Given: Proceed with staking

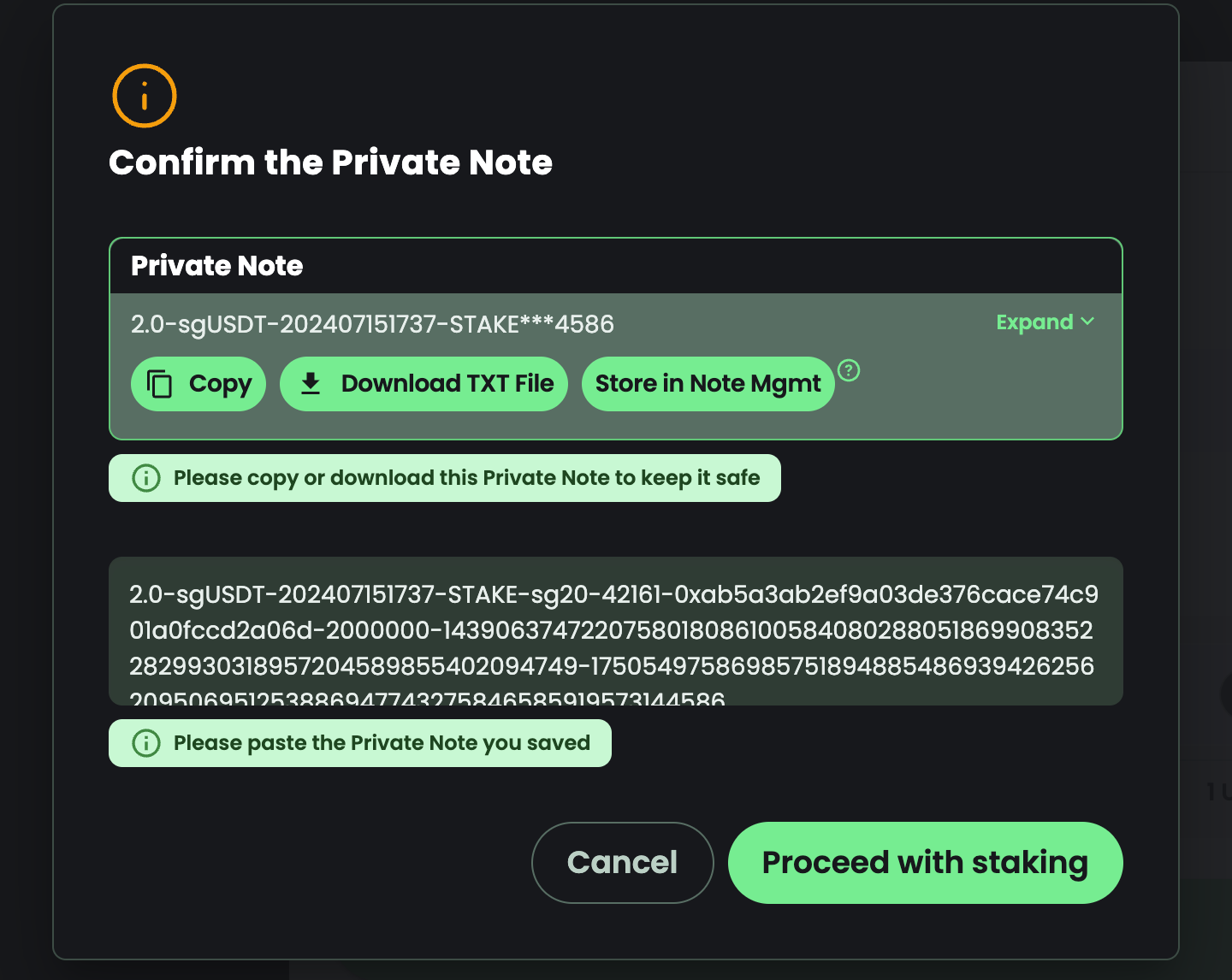Looking at the screenshot, I should click(925, 862).
